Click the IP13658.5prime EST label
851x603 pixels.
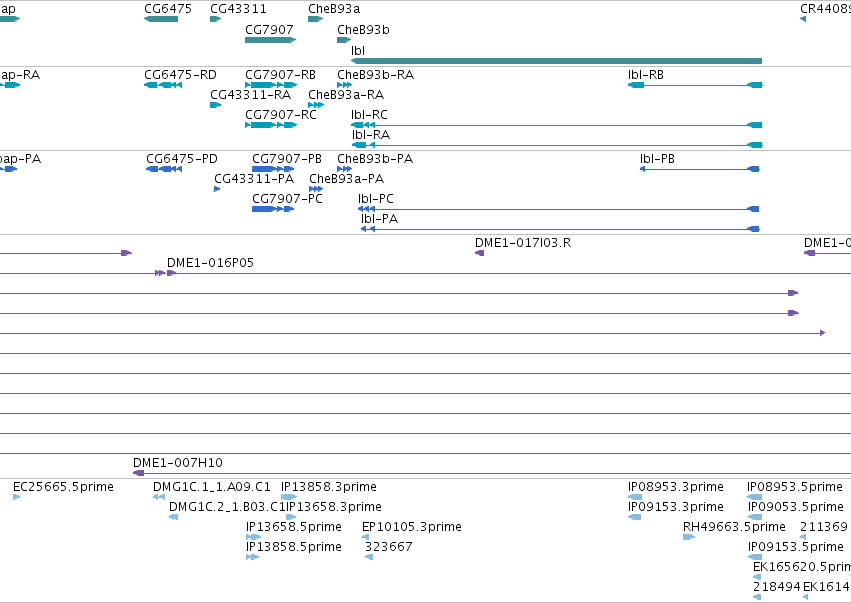(x=294, y=527)
